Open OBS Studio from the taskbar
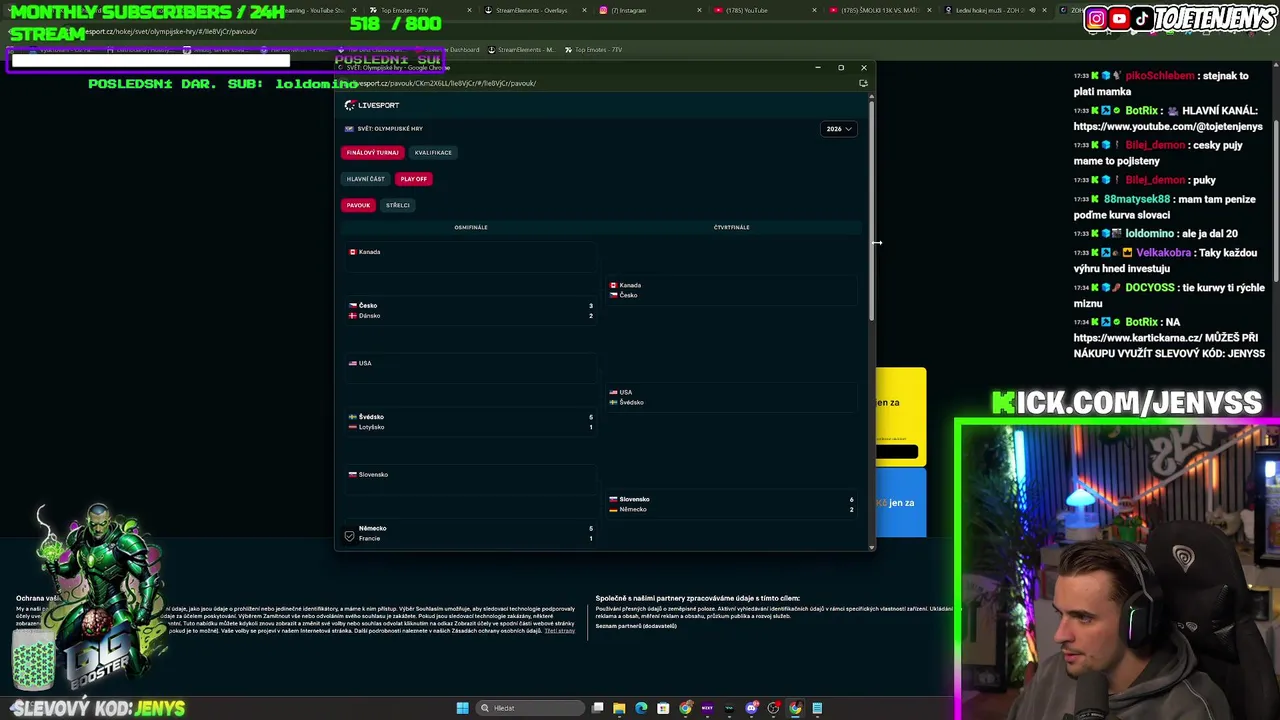 773,708
